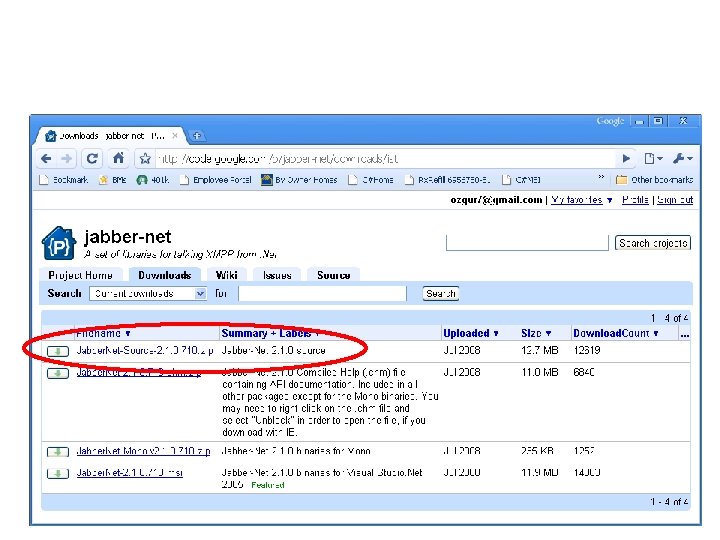The width and height of the screenshot is (720, 540).
Task: Open the page control menu icon
Action: click(x=653, y=159)
